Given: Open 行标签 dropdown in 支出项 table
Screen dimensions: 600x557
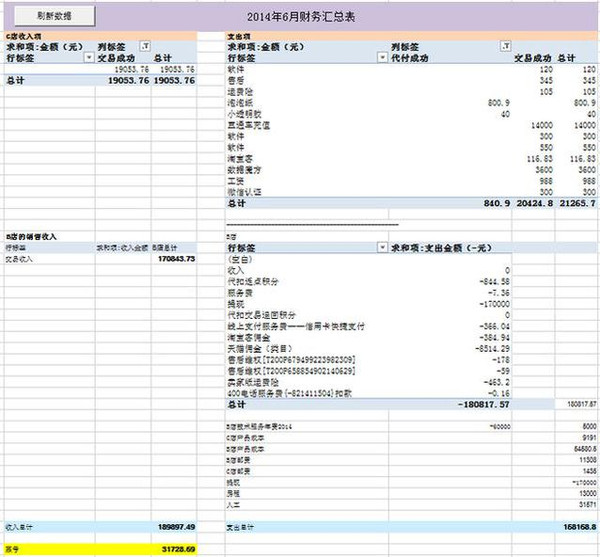Looking at the screenshot, I should (382, 58).
